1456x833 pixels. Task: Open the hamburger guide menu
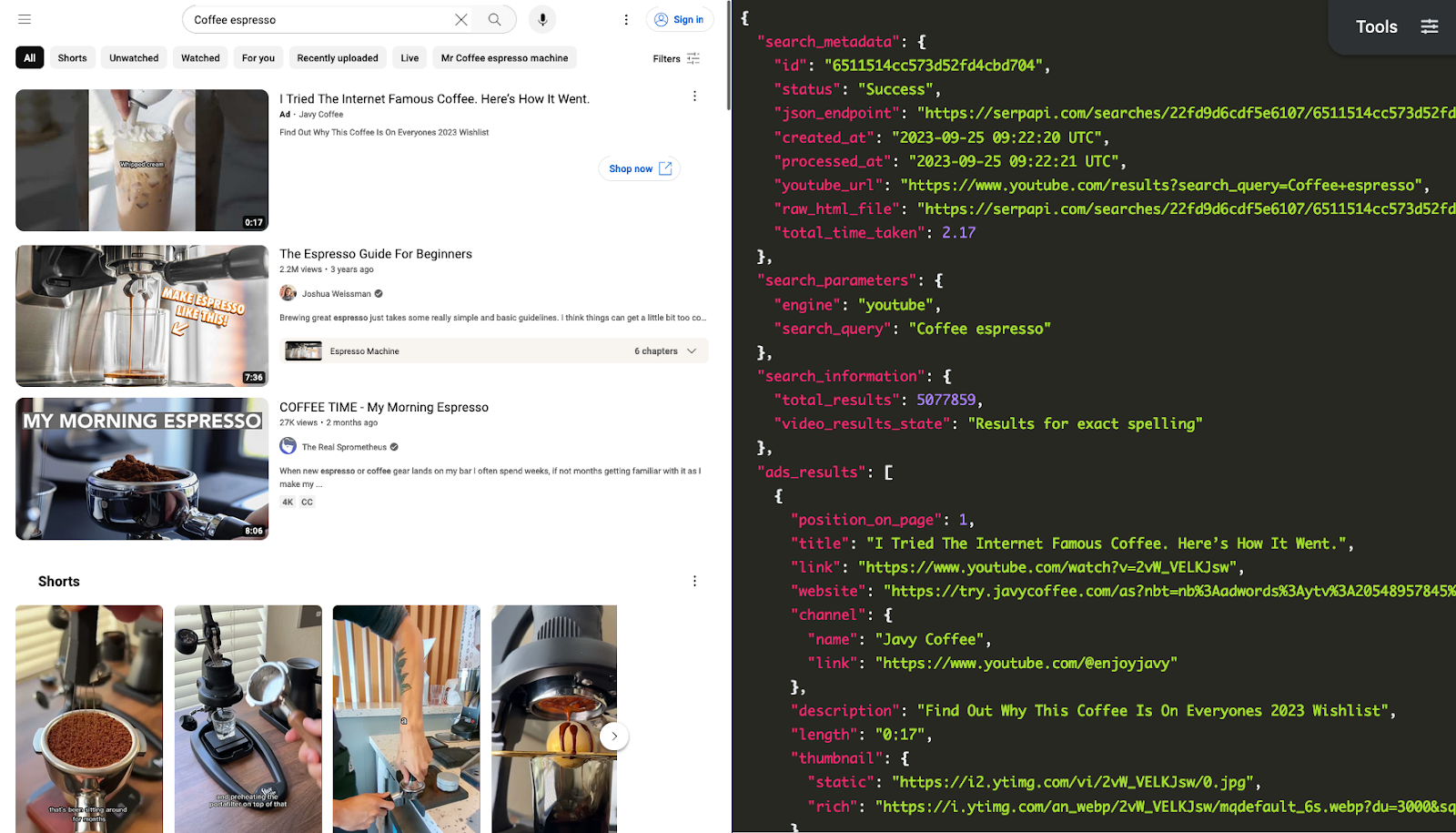25,19
